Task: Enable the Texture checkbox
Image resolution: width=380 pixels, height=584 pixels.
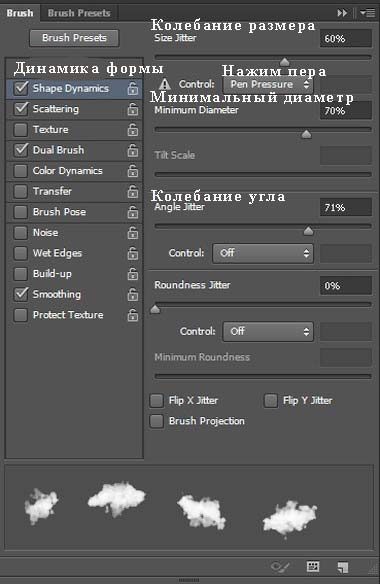Action: point(20,130)
